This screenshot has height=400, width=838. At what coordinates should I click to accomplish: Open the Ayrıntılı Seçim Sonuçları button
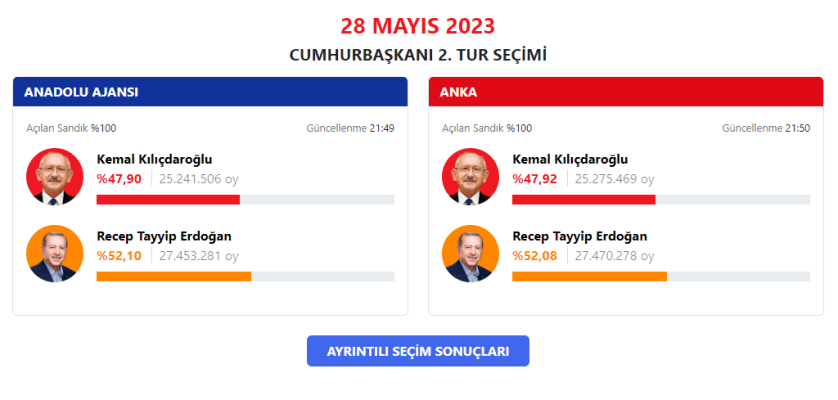(x=418, y=351)
